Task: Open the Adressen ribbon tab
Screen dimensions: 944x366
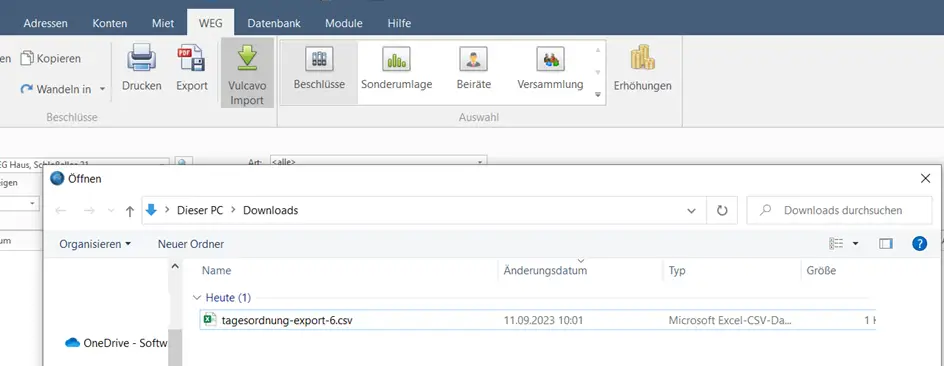Action: click(x=45, y=23)
